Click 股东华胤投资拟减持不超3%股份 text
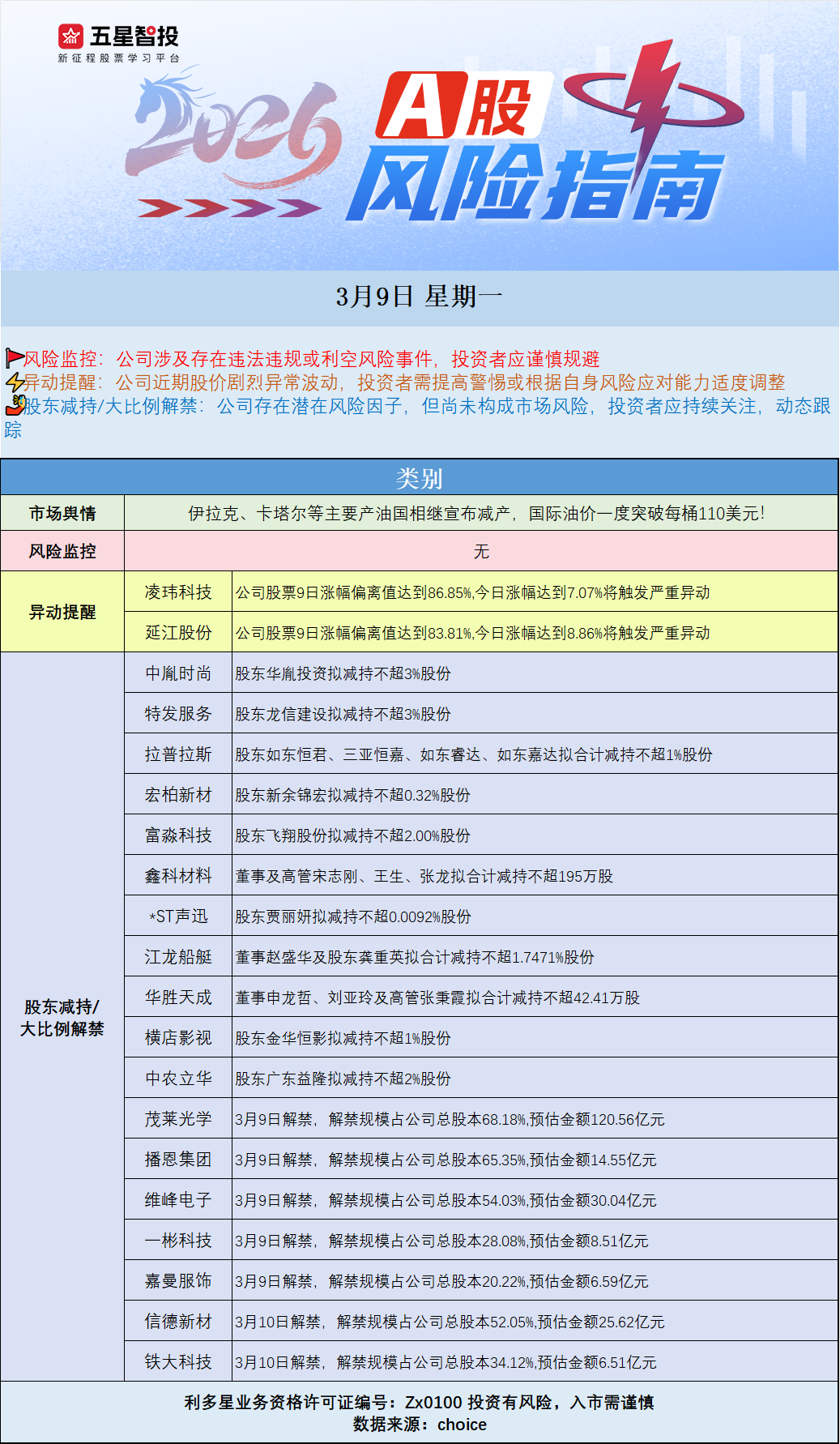 (x=343, y=673)
